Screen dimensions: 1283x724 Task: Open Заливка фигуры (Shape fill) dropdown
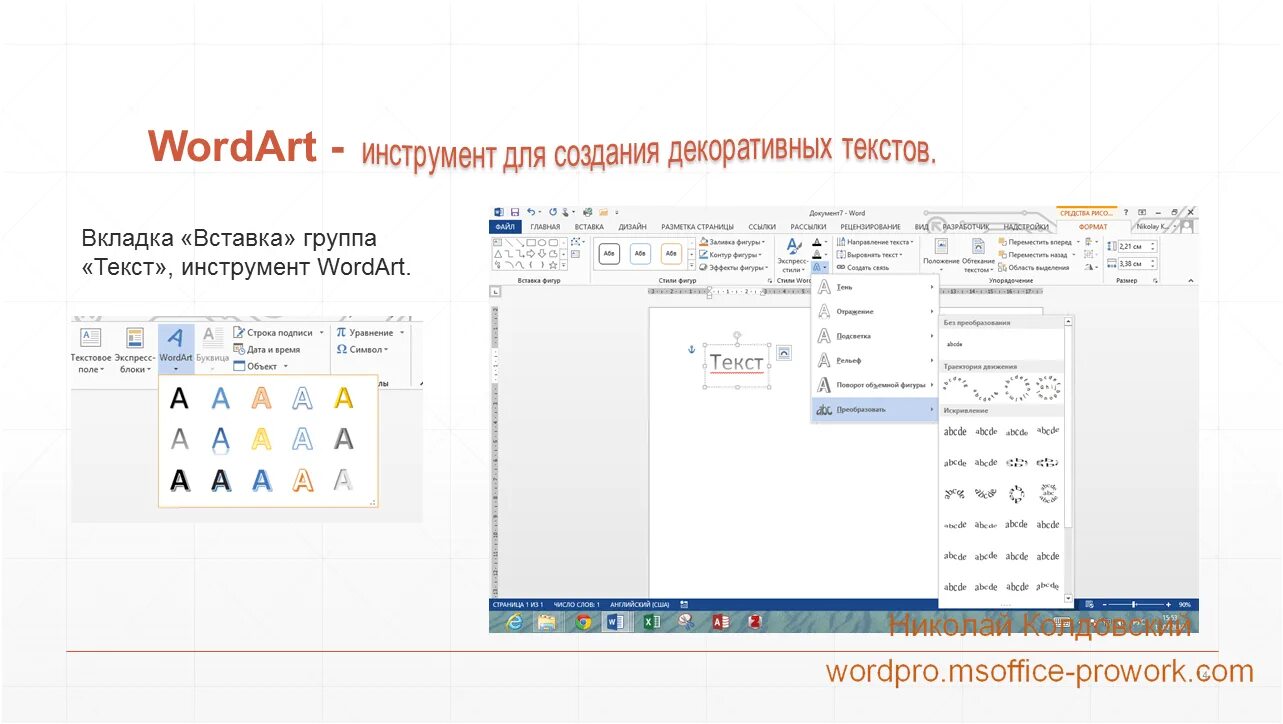[x=732, y=242]
